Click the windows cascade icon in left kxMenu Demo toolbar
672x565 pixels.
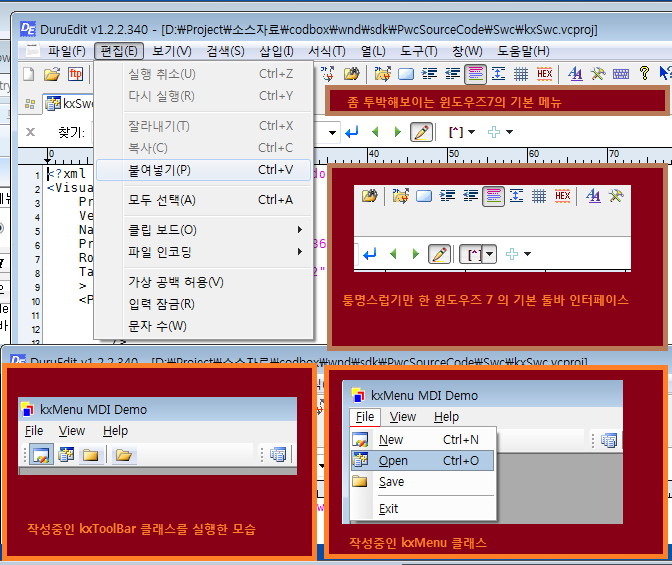[278, 454]
